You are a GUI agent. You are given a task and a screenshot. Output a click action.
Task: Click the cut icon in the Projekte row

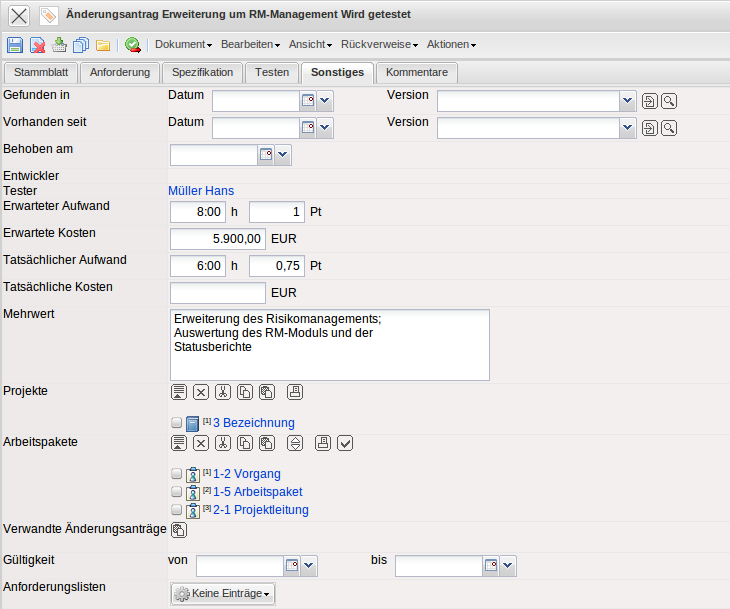223,391
